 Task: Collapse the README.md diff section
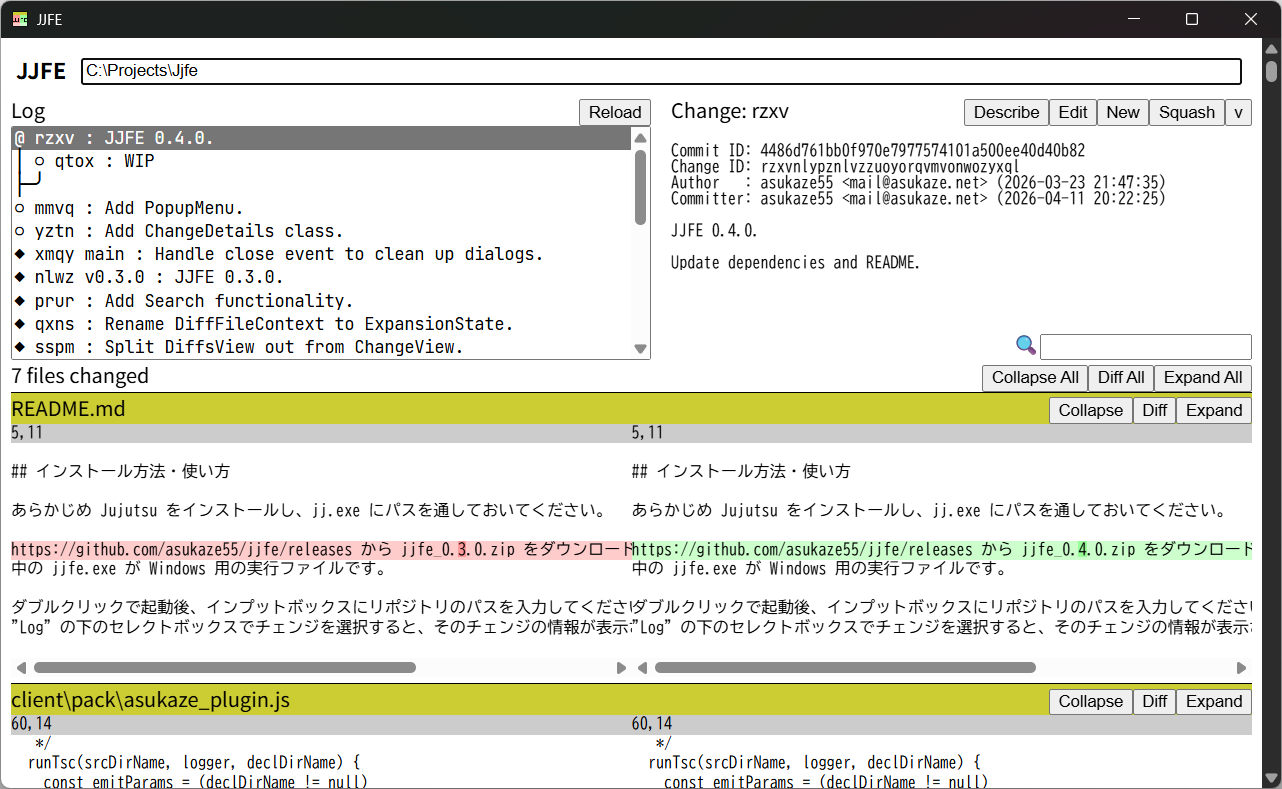(x=1090, y=410)
